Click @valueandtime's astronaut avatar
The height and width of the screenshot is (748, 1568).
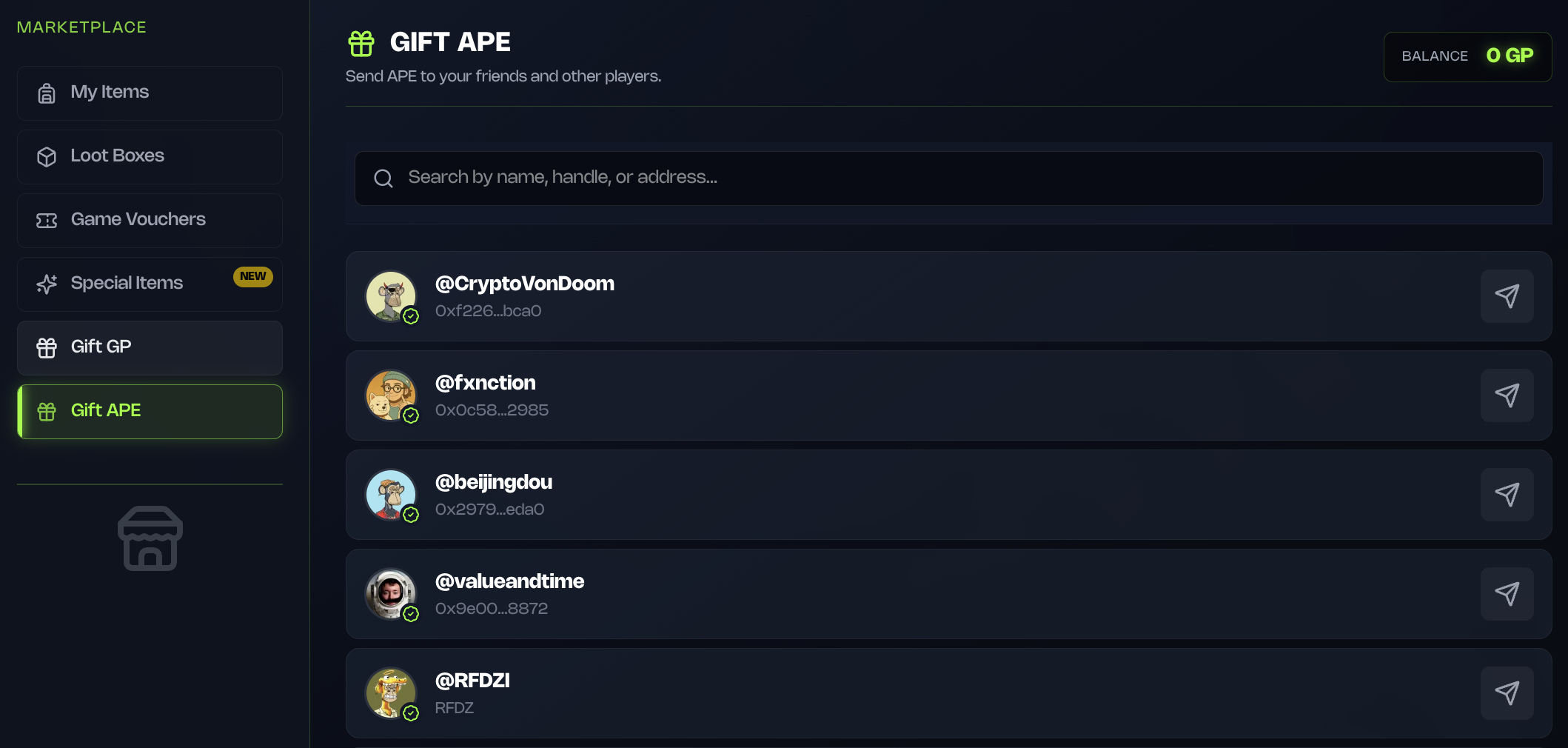[391, 593]
